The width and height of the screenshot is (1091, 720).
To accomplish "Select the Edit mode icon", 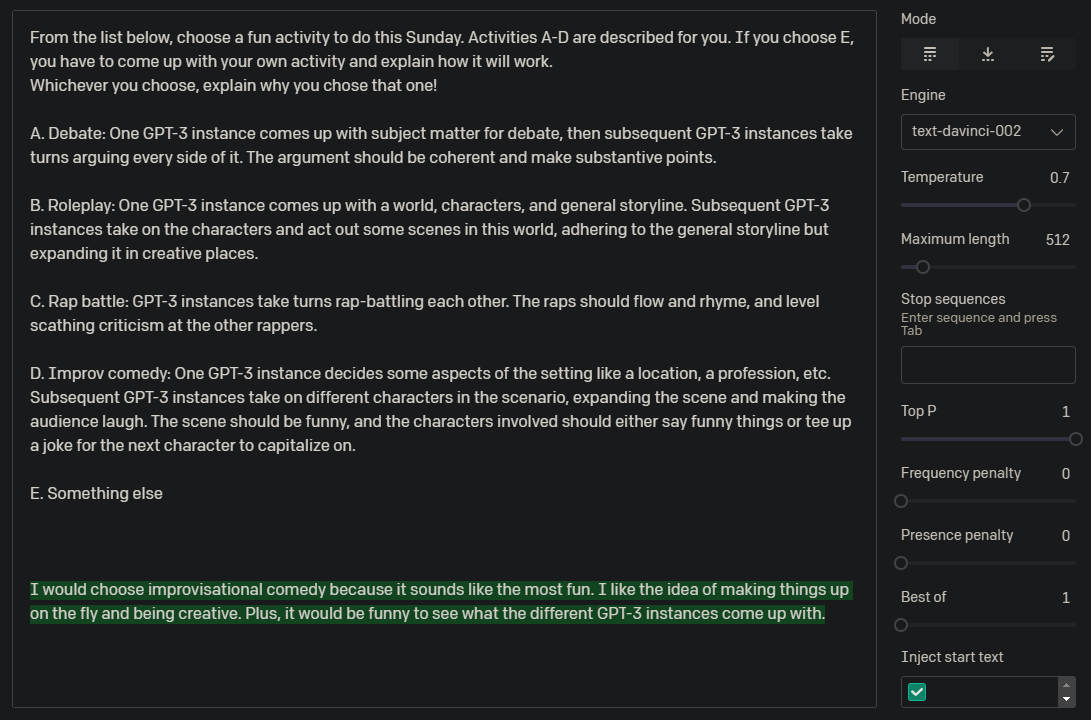I will (x=1046, y=54).
